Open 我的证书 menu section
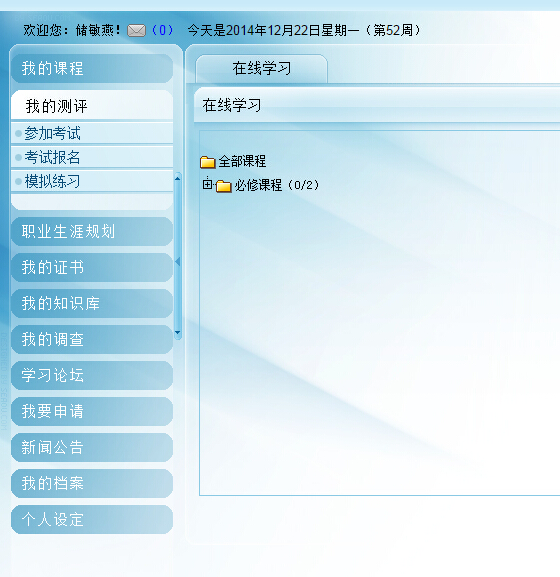This screenshot has width=560, height=577. click(92, 267)
